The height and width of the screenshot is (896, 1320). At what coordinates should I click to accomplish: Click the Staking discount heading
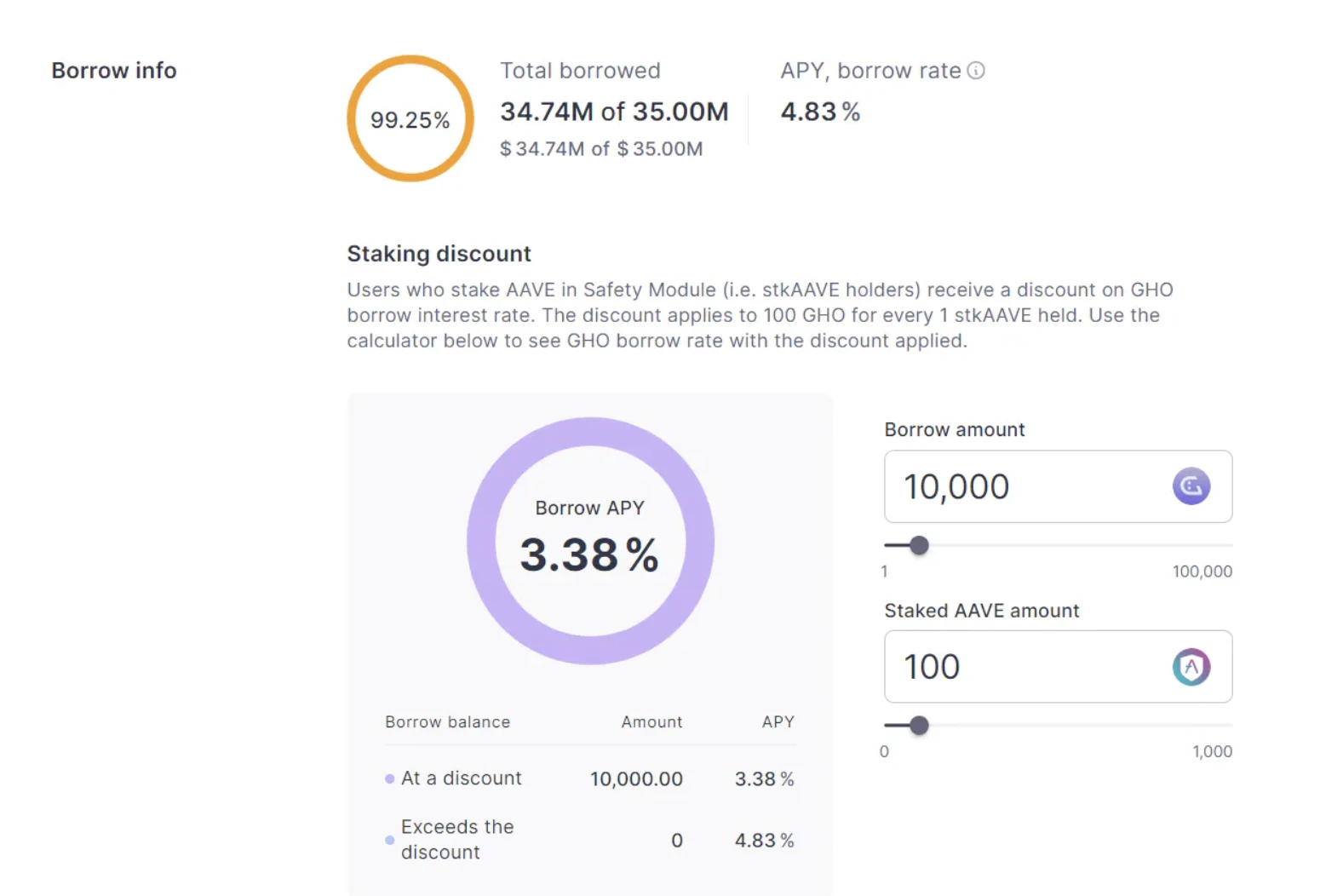pos(439,254)
